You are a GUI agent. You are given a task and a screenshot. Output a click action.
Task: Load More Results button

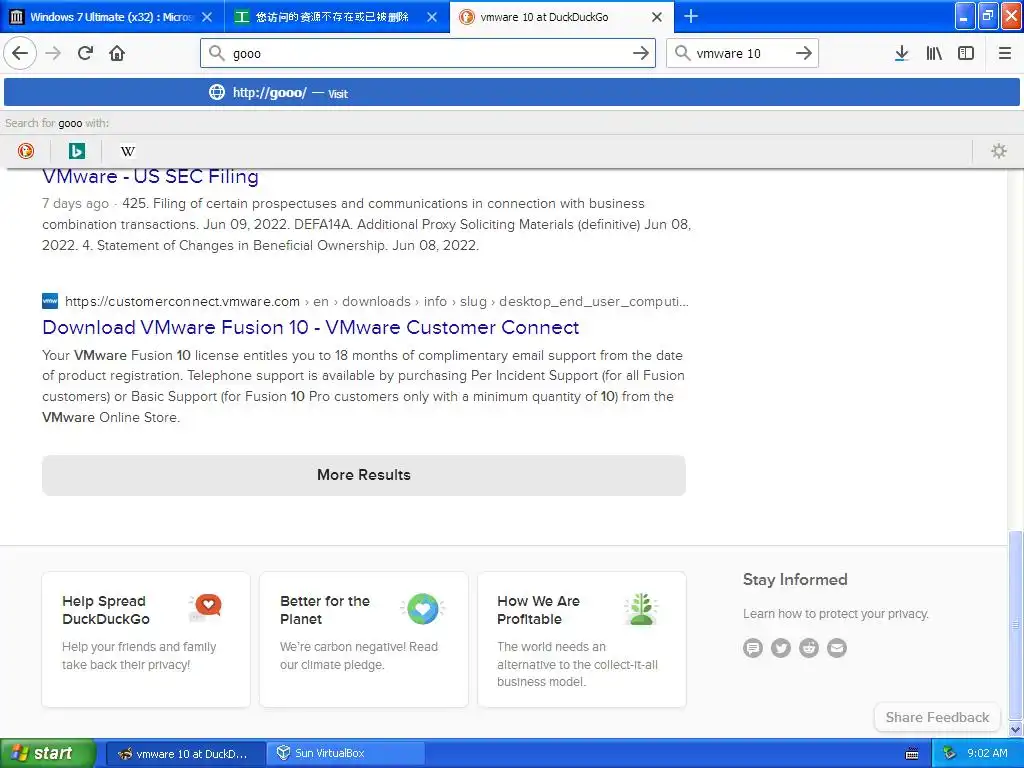point(364,475)
